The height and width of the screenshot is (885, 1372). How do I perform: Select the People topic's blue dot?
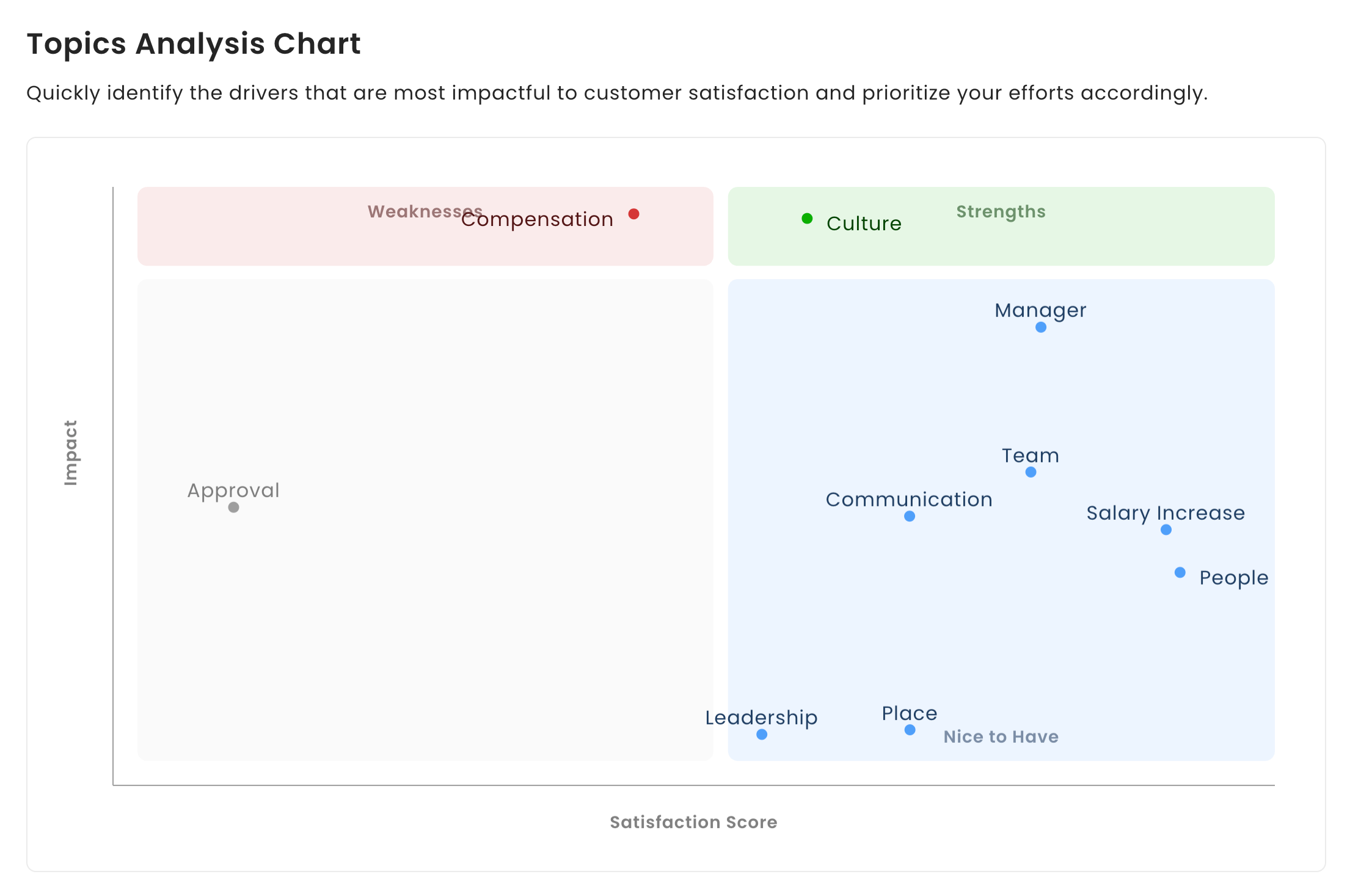coord(1180,572)
